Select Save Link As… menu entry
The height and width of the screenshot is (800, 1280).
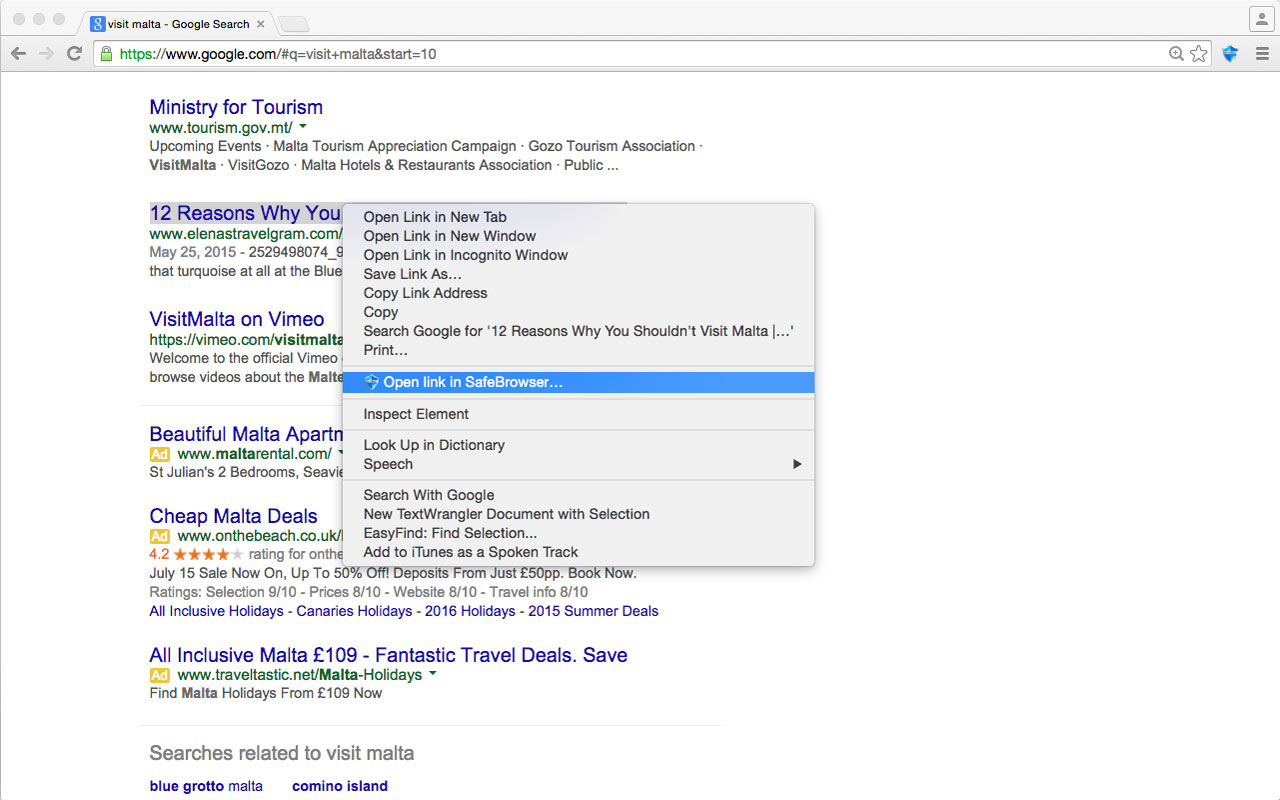(x=578, y=274)
